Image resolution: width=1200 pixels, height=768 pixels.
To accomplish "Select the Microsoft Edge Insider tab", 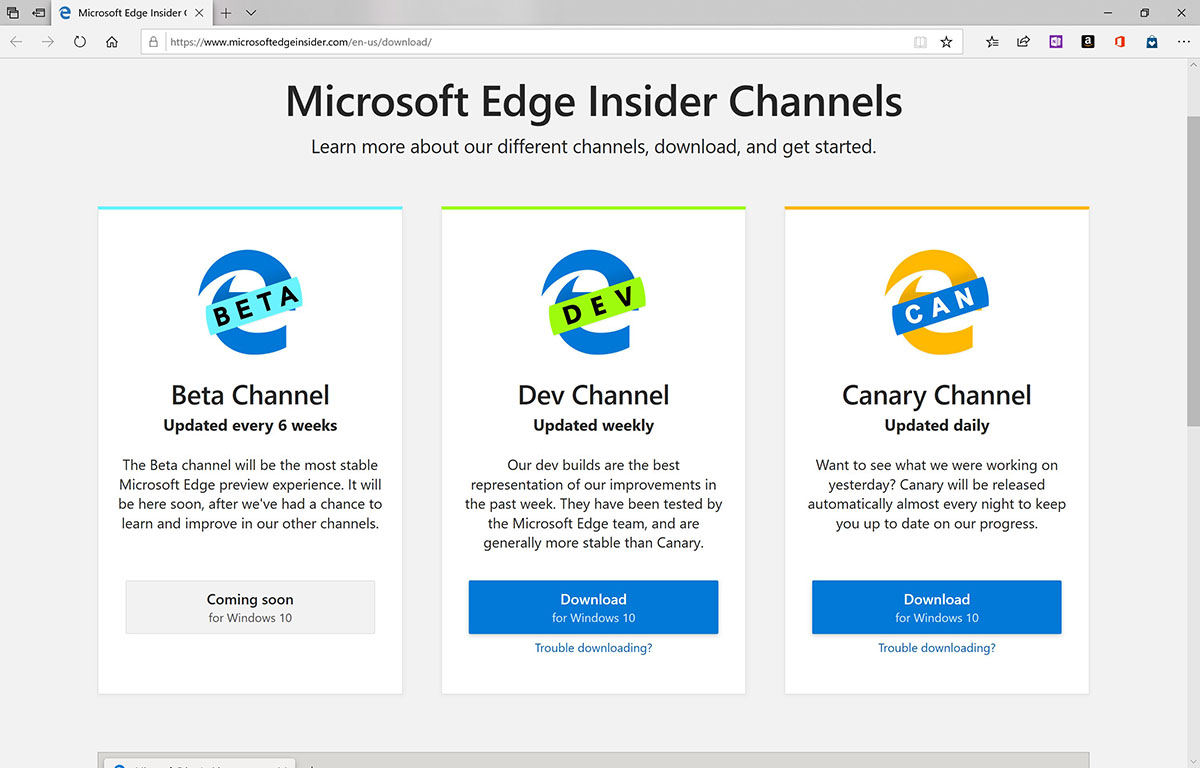I will tap(133, 13).
